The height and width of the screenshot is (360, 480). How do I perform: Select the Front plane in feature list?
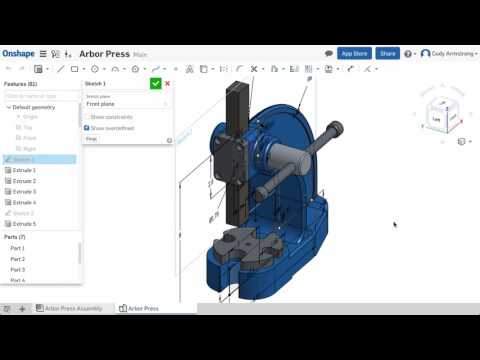pyautogui.click(x=26, y=138)
